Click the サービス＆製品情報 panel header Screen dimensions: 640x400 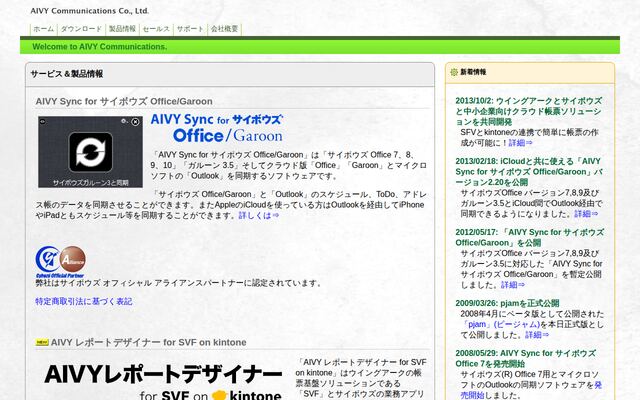tap(230, 74)
